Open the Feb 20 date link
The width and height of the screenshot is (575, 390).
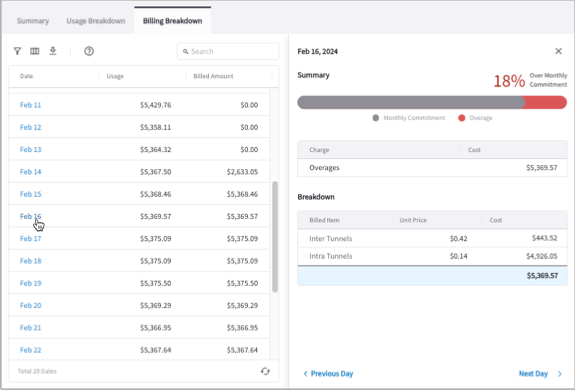click(30, 305)
